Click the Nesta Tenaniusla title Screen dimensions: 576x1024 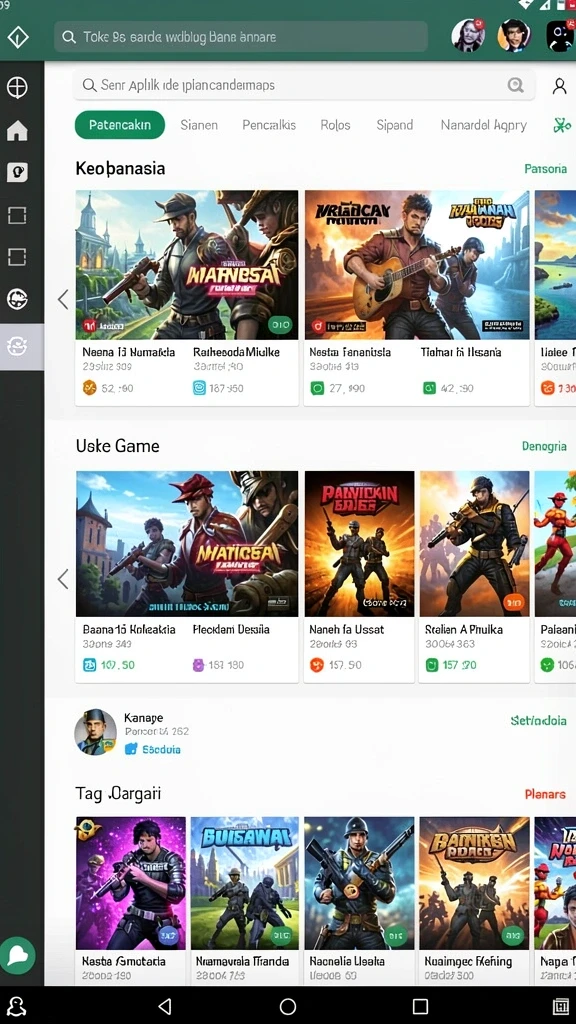coord(350,352)
